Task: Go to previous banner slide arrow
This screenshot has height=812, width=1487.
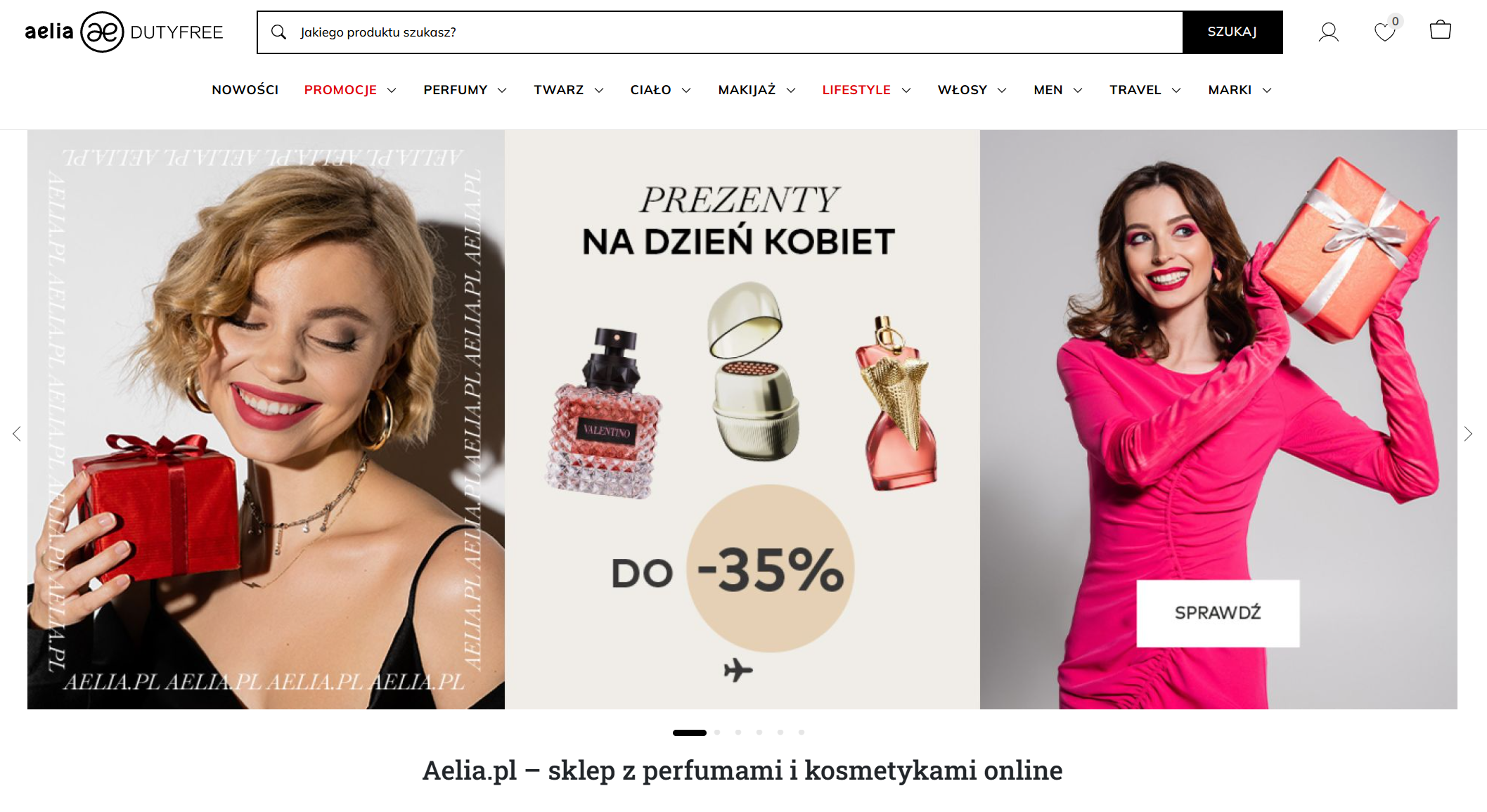Action: (x=17, y=434)
